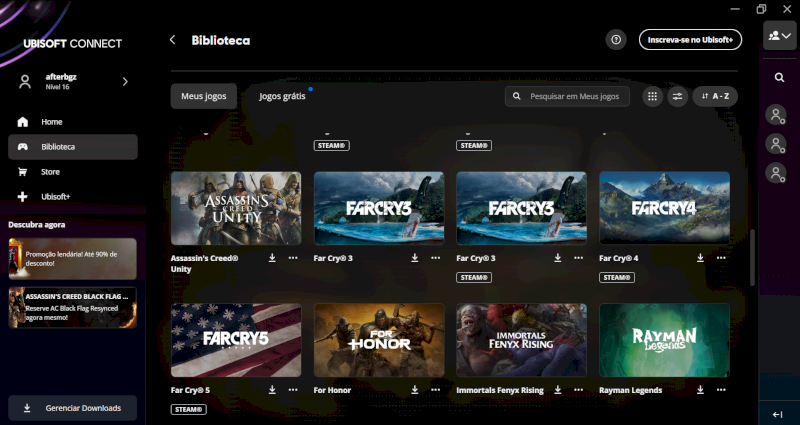Switch to the Jogos grátis tab

[x=282, y=96]
